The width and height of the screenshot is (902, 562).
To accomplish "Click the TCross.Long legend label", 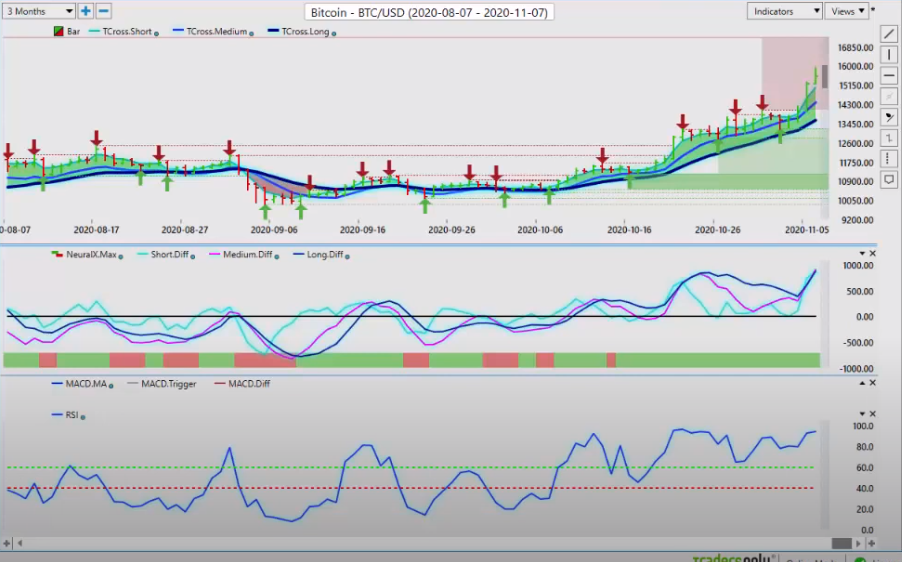I will click(305, 31).
